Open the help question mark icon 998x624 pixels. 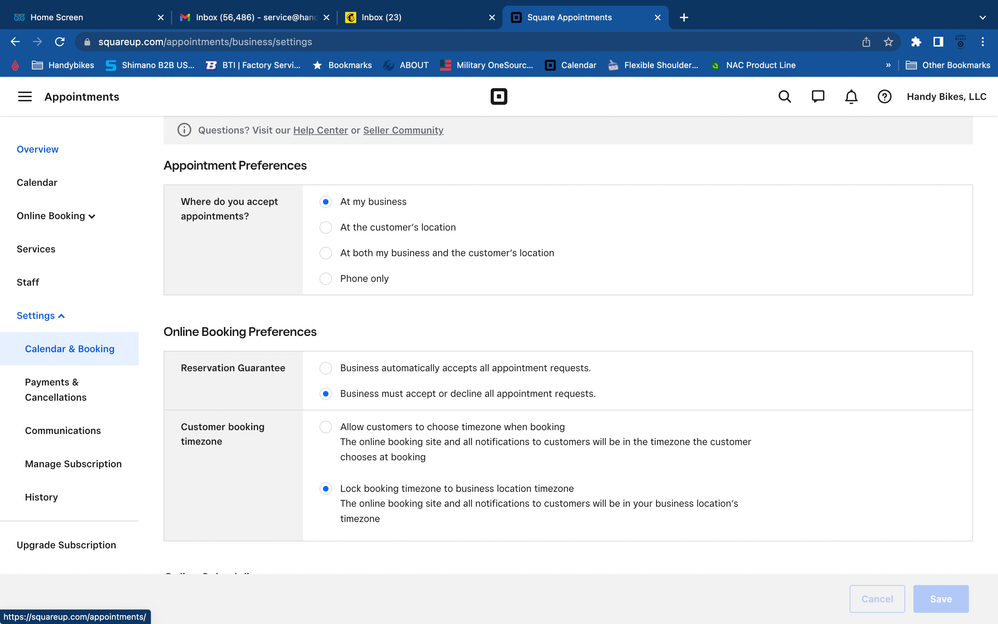[884, 97]
